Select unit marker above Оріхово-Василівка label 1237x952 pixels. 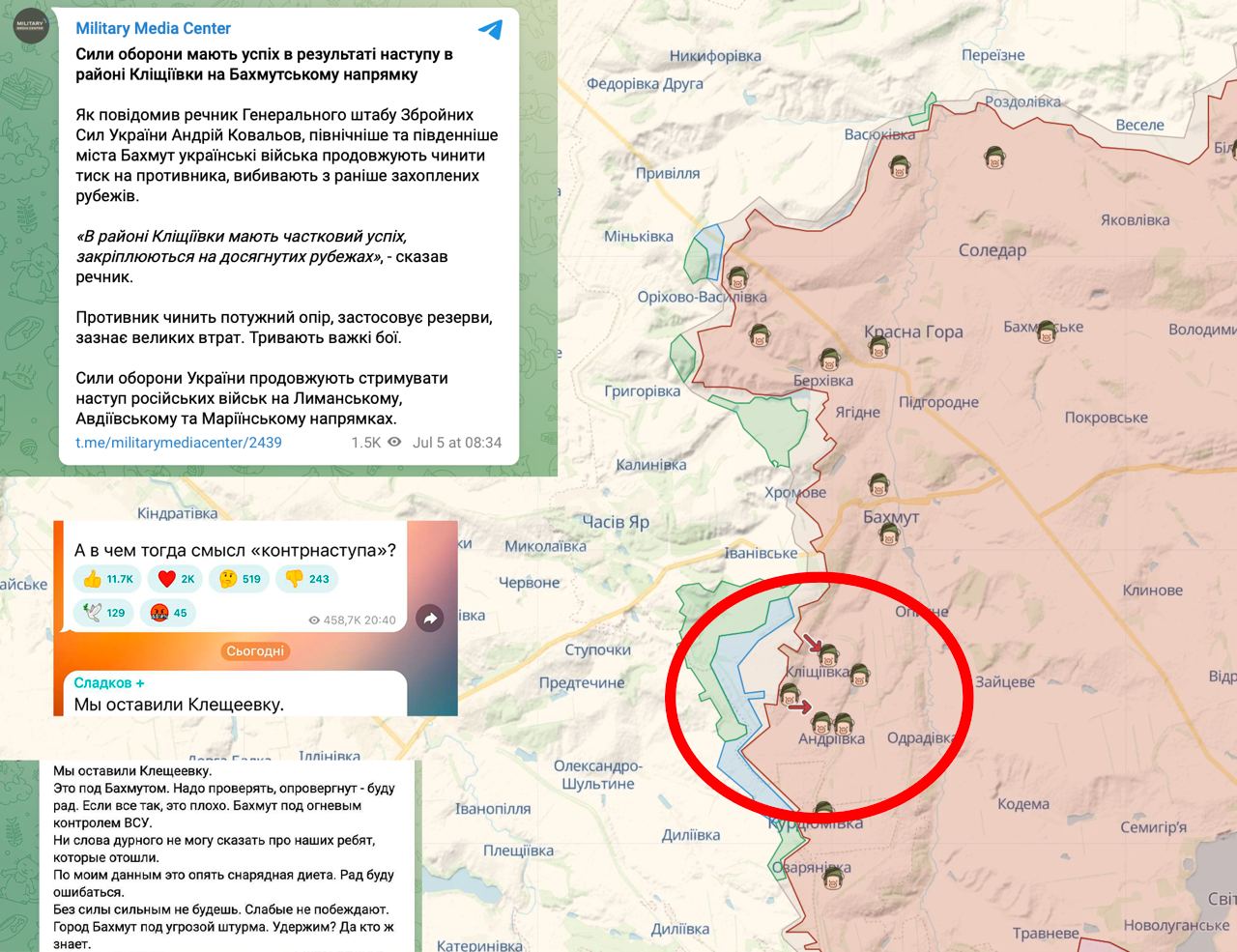point(738,279)
